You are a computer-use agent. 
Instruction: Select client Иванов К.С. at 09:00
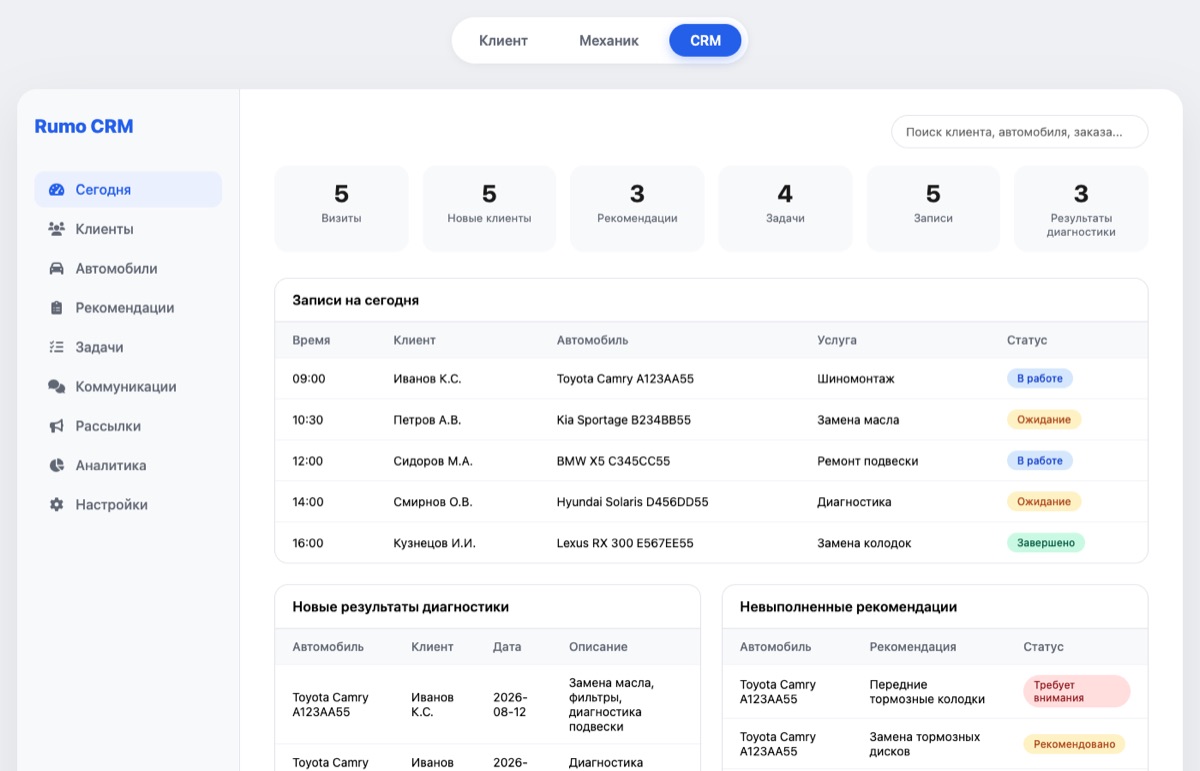427,379
